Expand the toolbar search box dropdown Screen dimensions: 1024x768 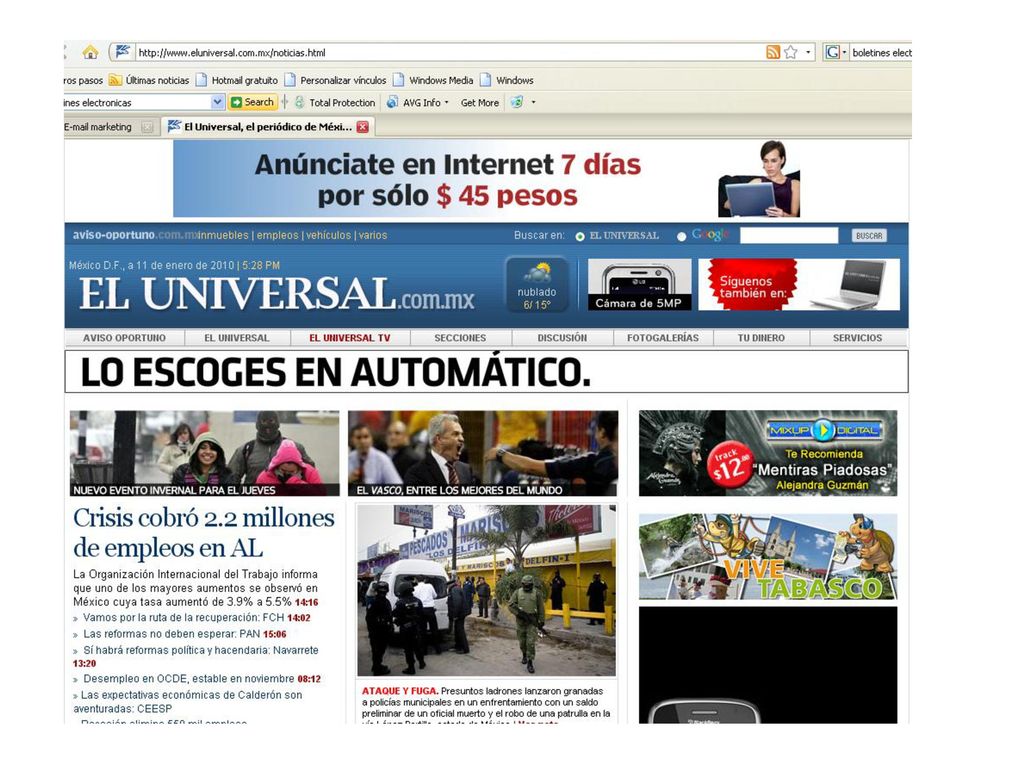(218, 103)
